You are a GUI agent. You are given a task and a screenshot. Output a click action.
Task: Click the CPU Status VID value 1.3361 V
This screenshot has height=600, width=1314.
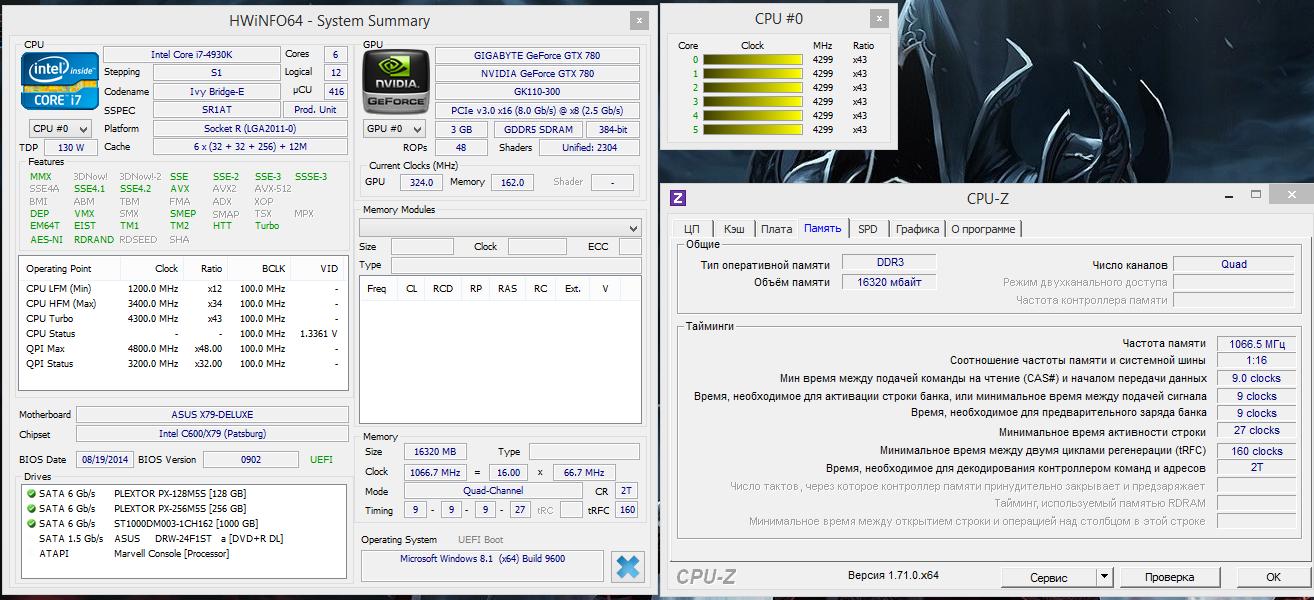pos(318,334)
